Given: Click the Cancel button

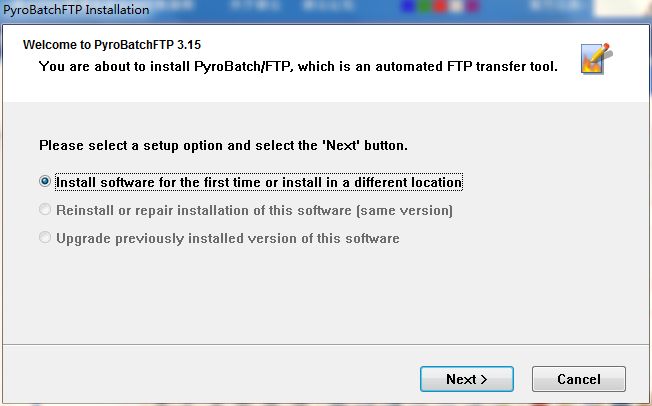Looking at the screenshot, I should (579, 379).
